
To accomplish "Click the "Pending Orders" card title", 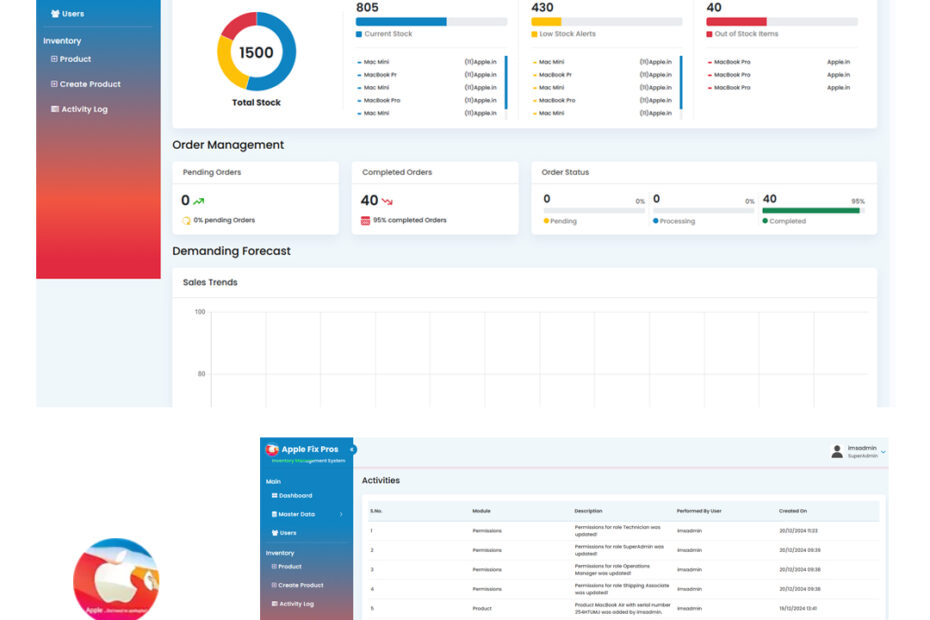I will pyautogui.click(x=212, y=172).
